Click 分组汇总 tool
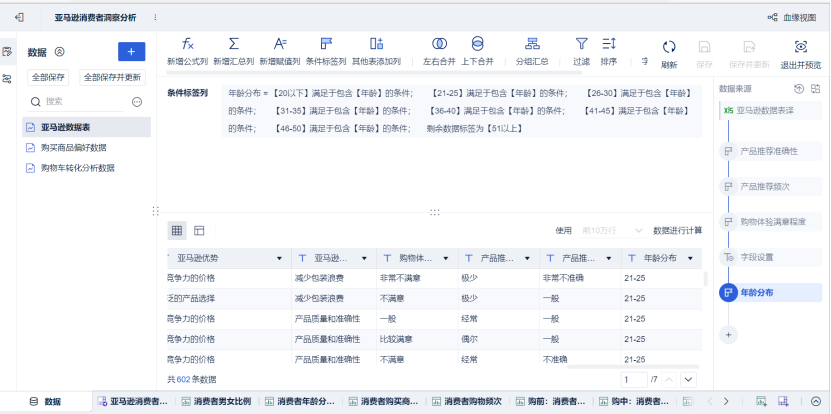Viewport: 831px width, 414px height. 532,52
